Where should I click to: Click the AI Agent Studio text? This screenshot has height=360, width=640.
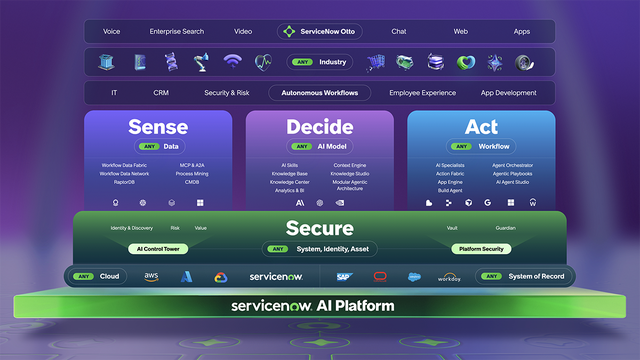[512, 182]
